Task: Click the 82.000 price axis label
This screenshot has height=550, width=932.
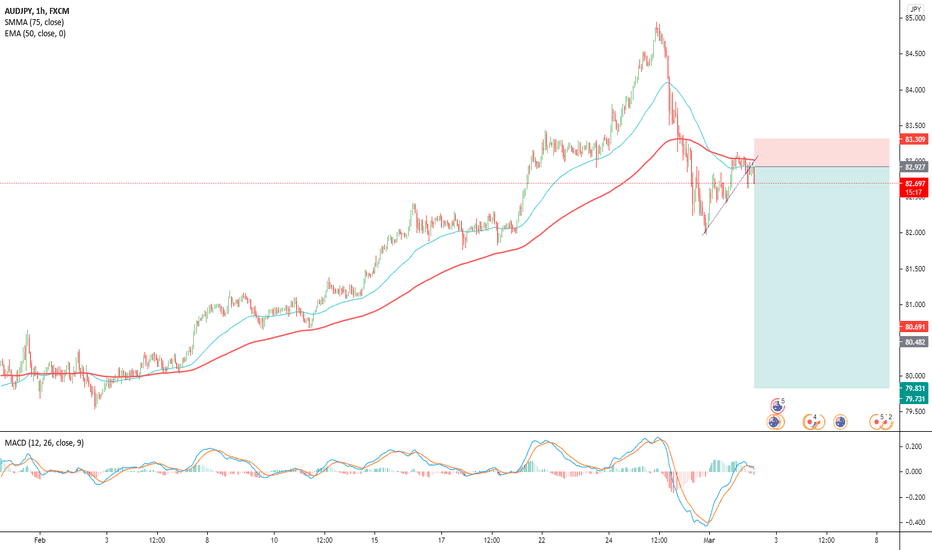Action: pyautogui.click(x=915, y=232)
